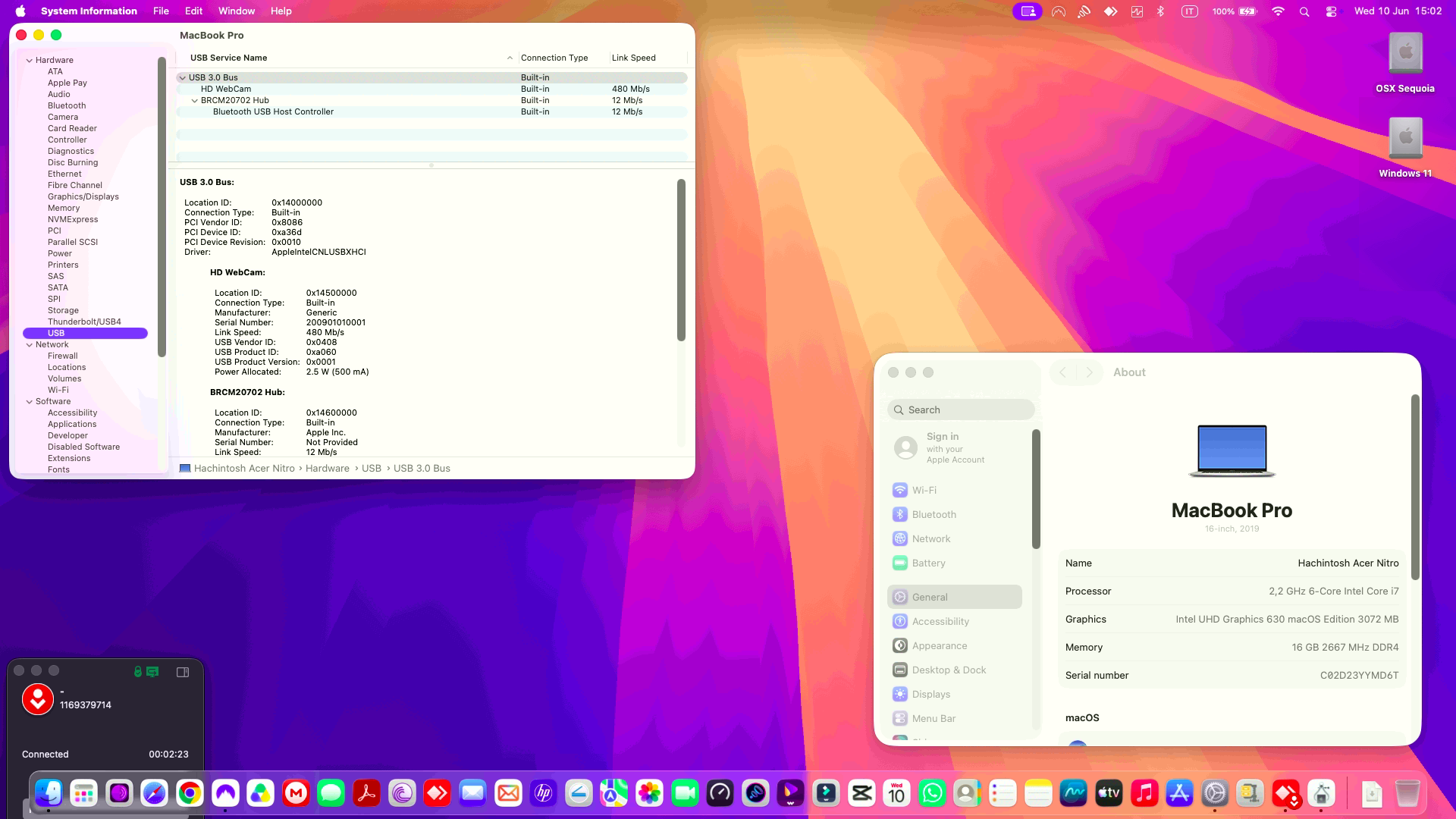Open the Bluetooth menu bar icon
The height and width of the screenshot is (819, 1456).
tap(1160, 11)
